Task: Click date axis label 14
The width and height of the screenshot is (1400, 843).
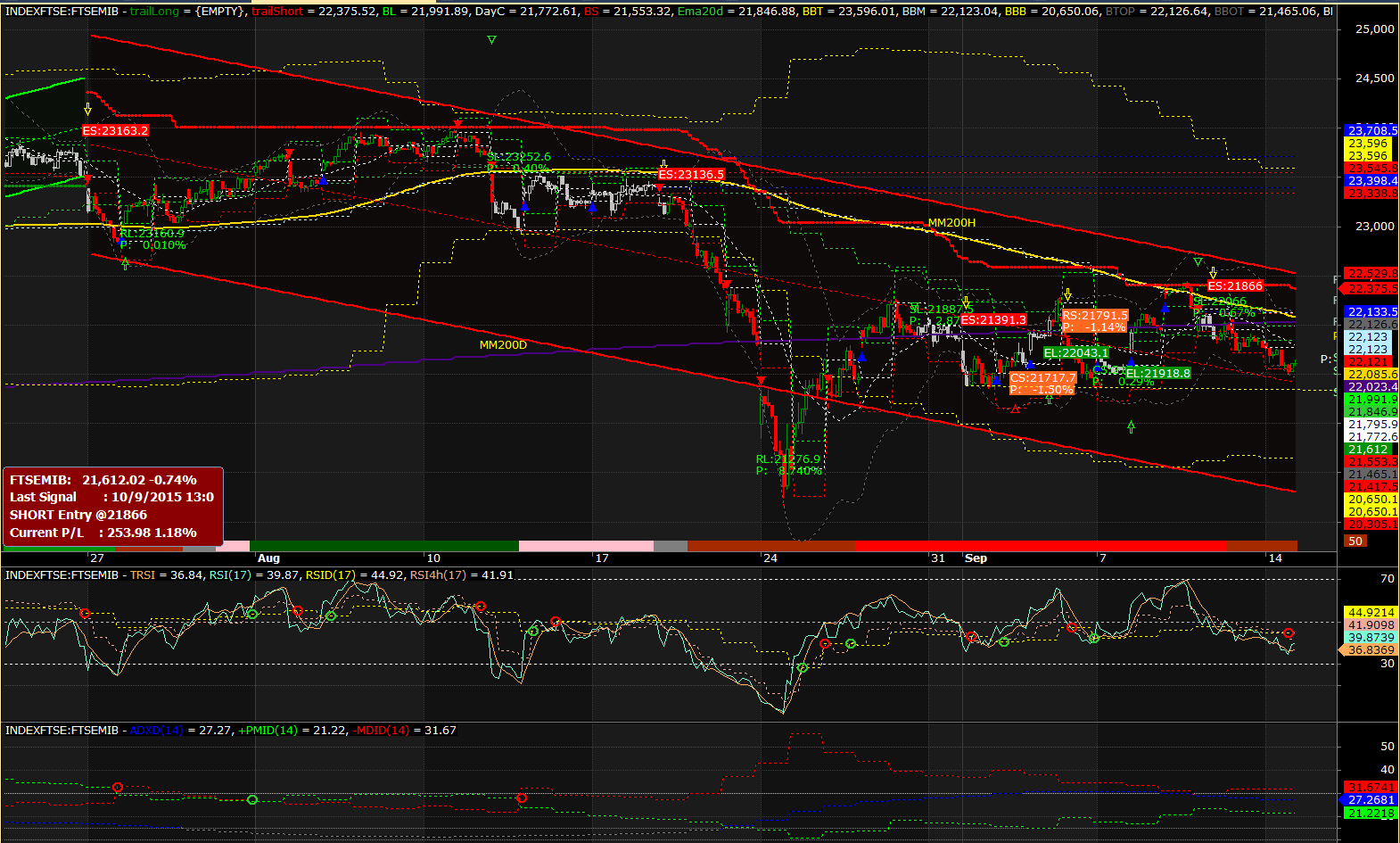Action: coord(1275,558)
